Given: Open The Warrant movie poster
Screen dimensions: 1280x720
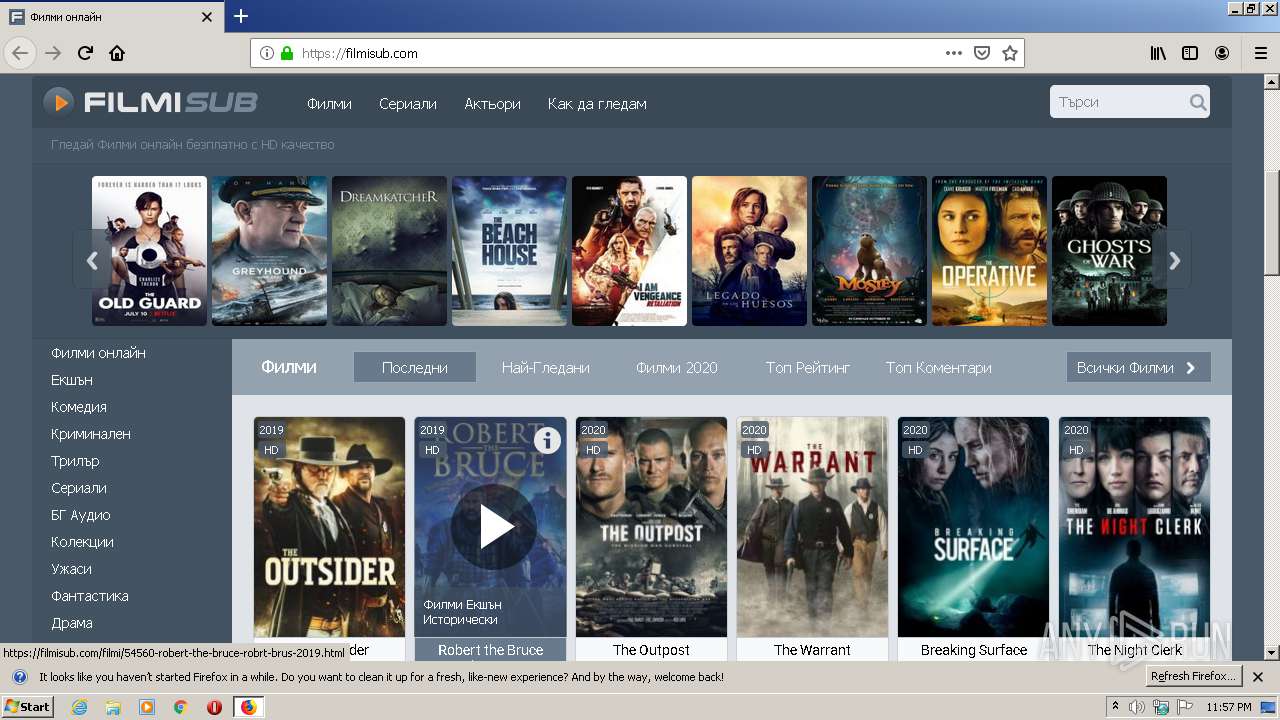Looking at the screenshot, I should (x=812, y=527).
